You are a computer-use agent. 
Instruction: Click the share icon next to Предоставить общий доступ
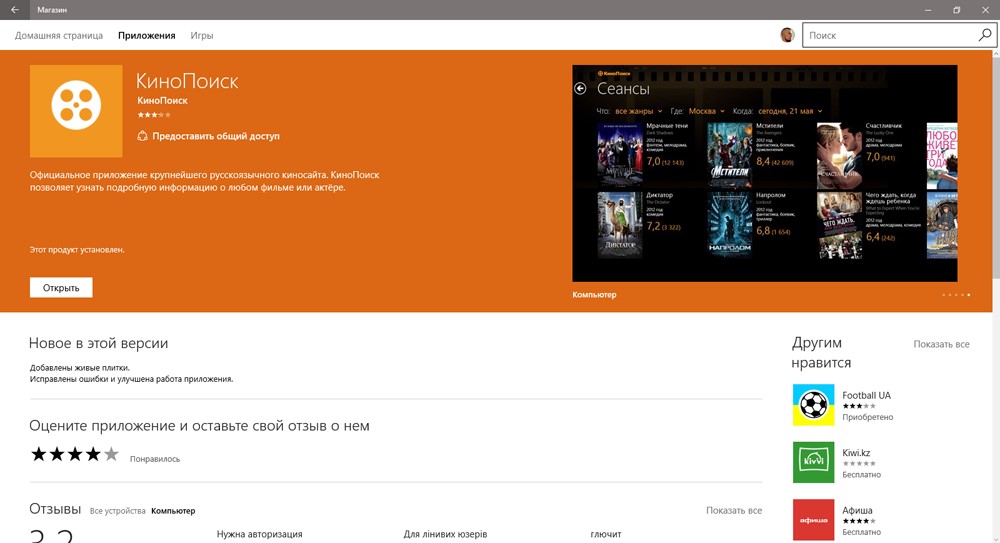(142, 136)
